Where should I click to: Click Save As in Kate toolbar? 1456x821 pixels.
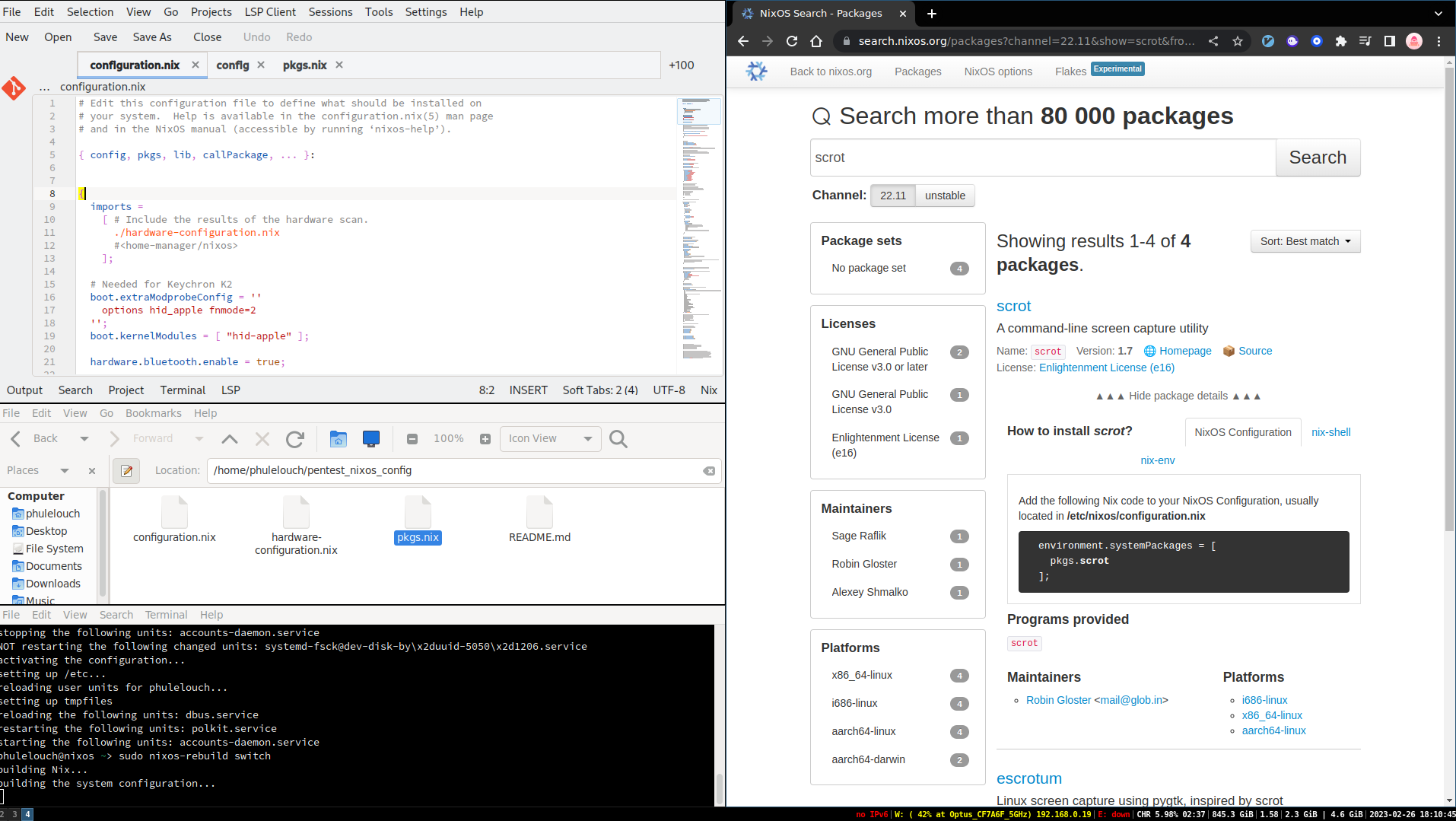152,37
